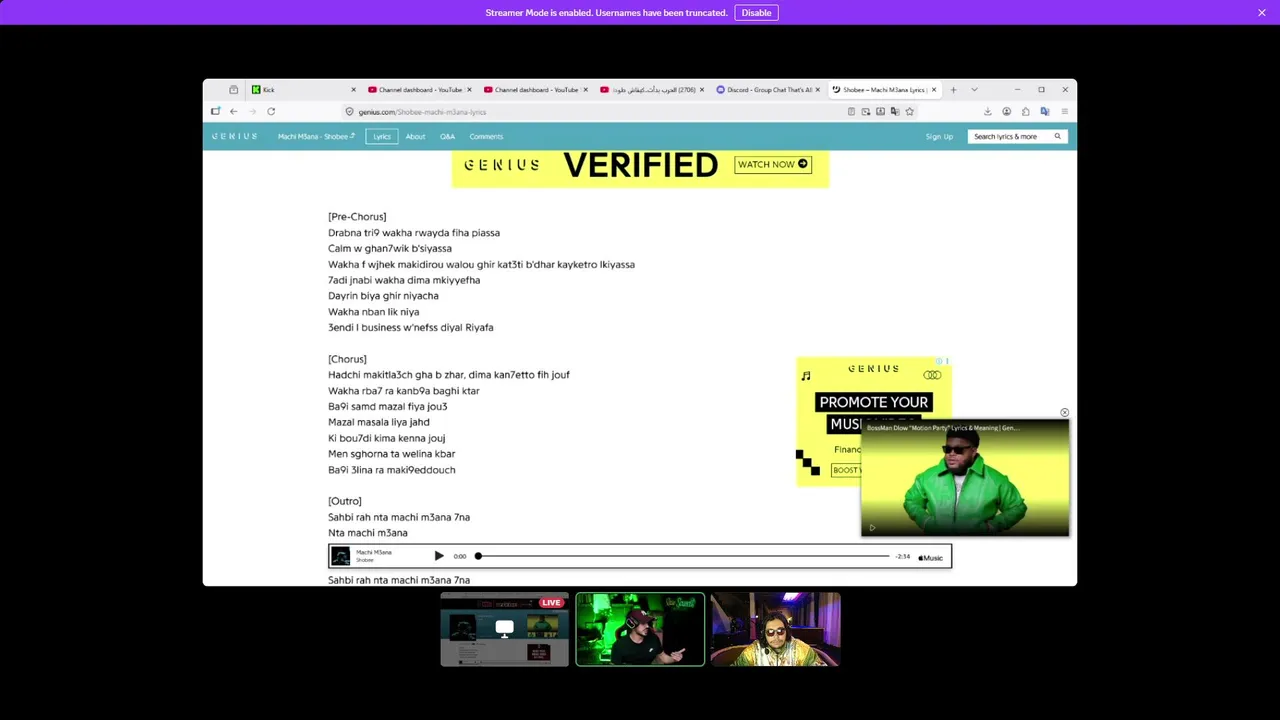Open the browser hamburger menu
This screenshot has width=1280, height=720.
coord(1064,112)
